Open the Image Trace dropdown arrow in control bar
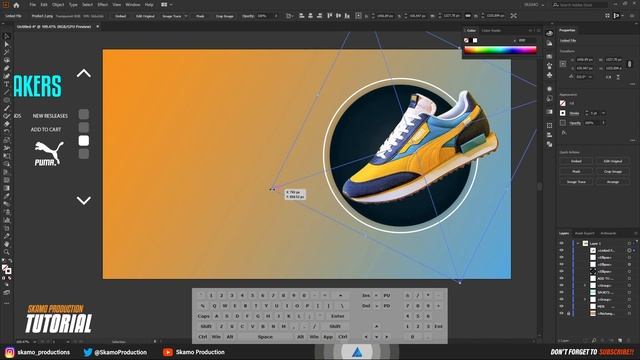 pos(186,16)
